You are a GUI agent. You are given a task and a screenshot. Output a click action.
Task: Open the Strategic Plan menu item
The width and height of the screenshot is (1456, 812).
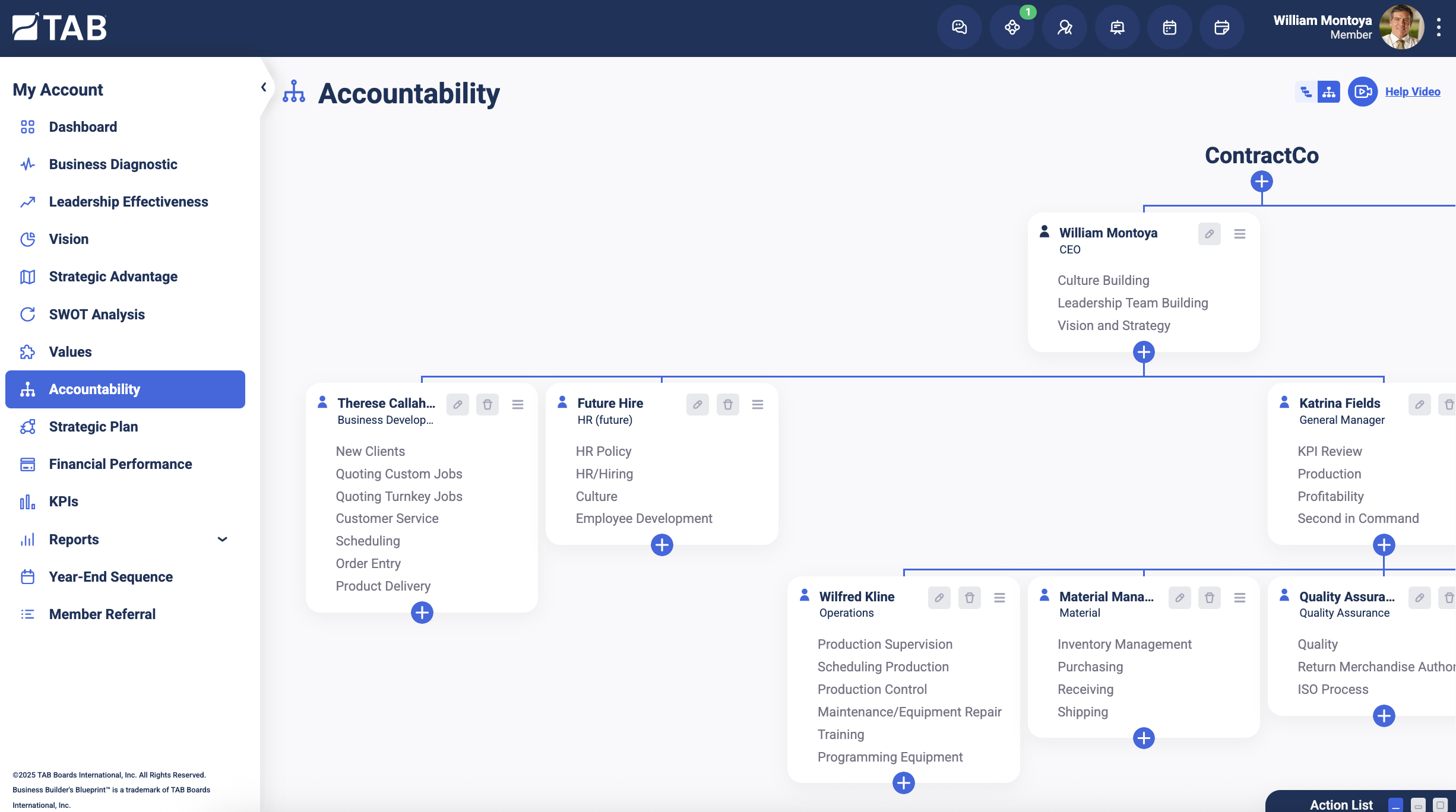[x=93, y=426]
